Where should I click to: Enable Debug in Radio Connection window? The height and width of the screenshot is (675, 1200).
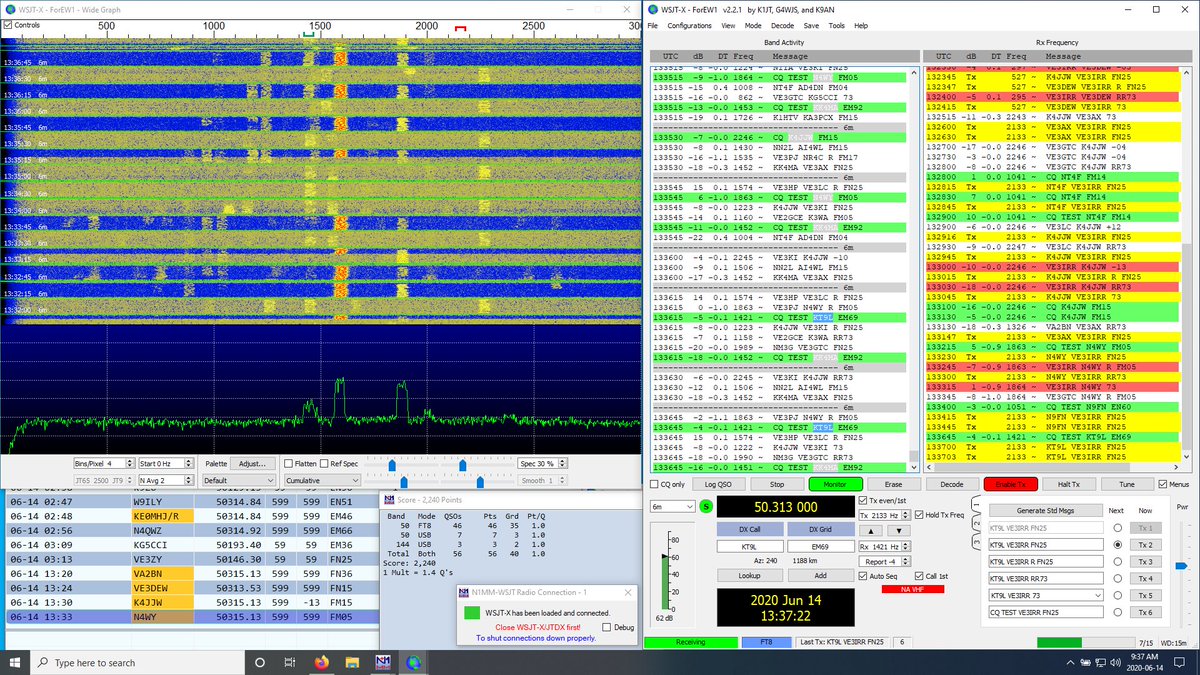606,627
